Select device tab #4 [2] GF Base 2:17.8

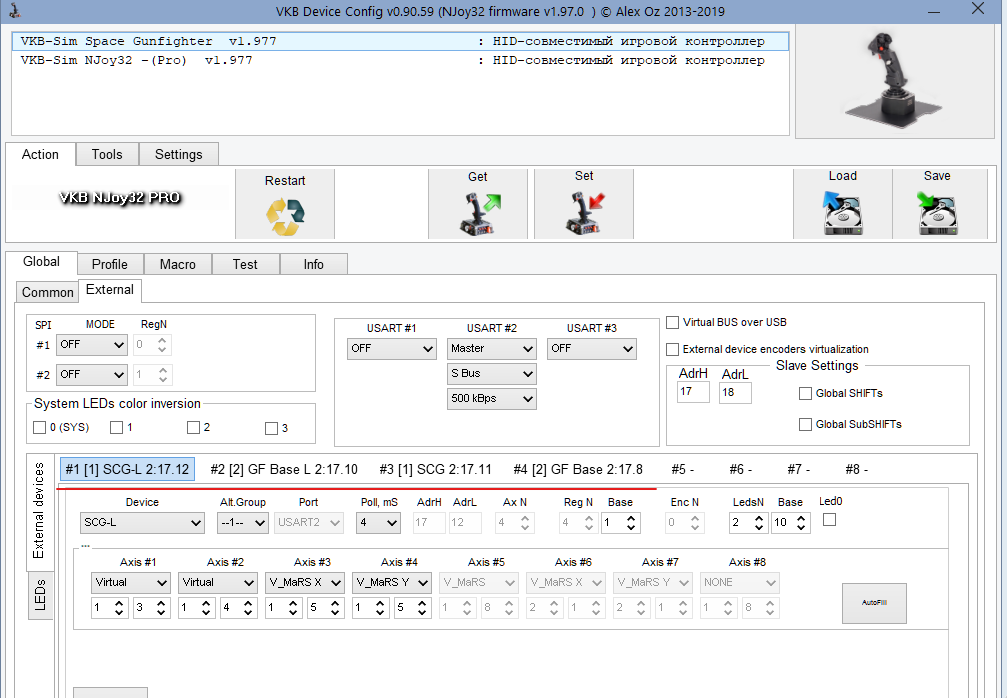(578, 469)
